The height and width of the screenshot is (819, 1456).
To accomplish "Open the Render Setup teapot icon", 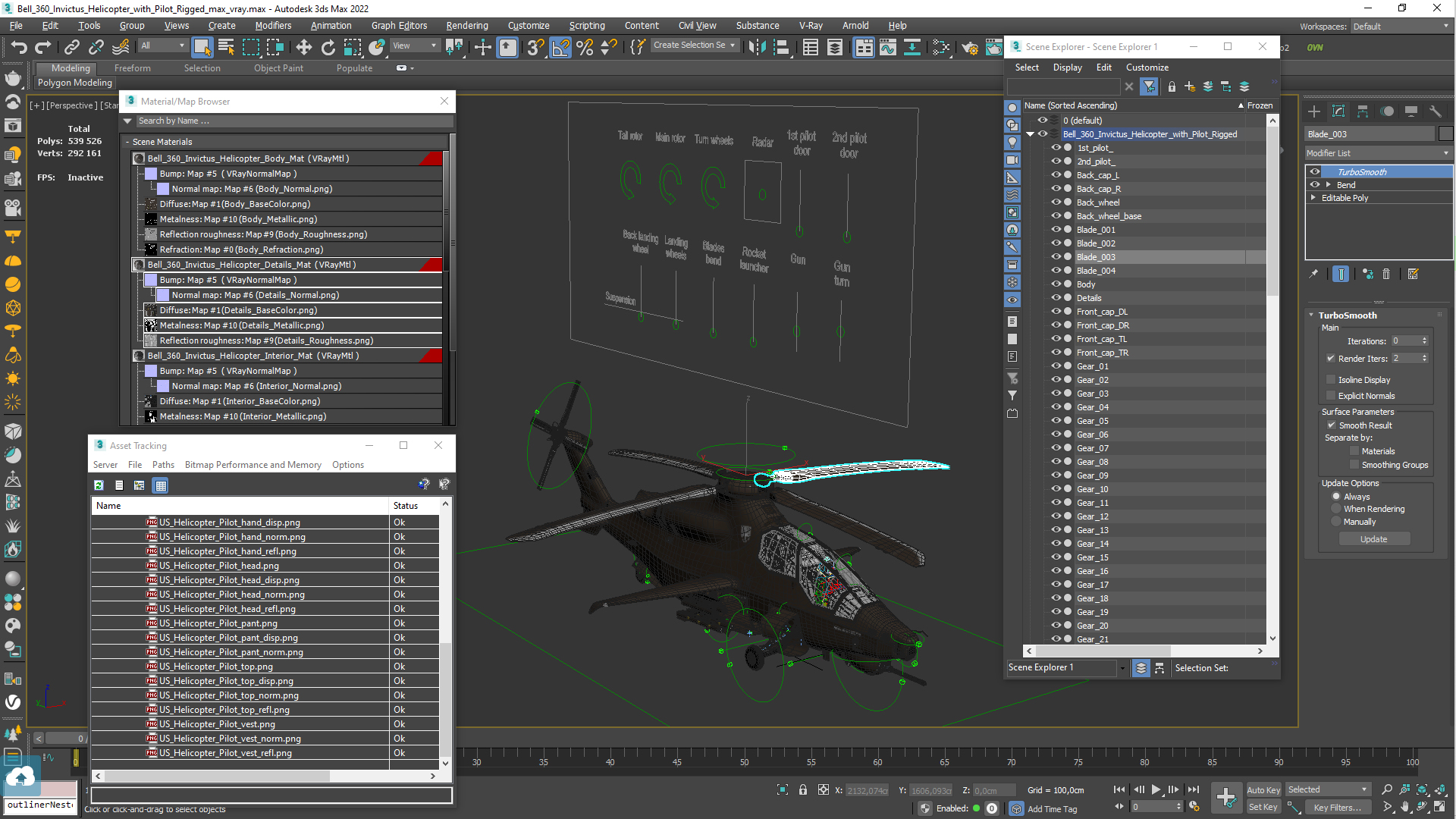I will click(x=969, y=47).
